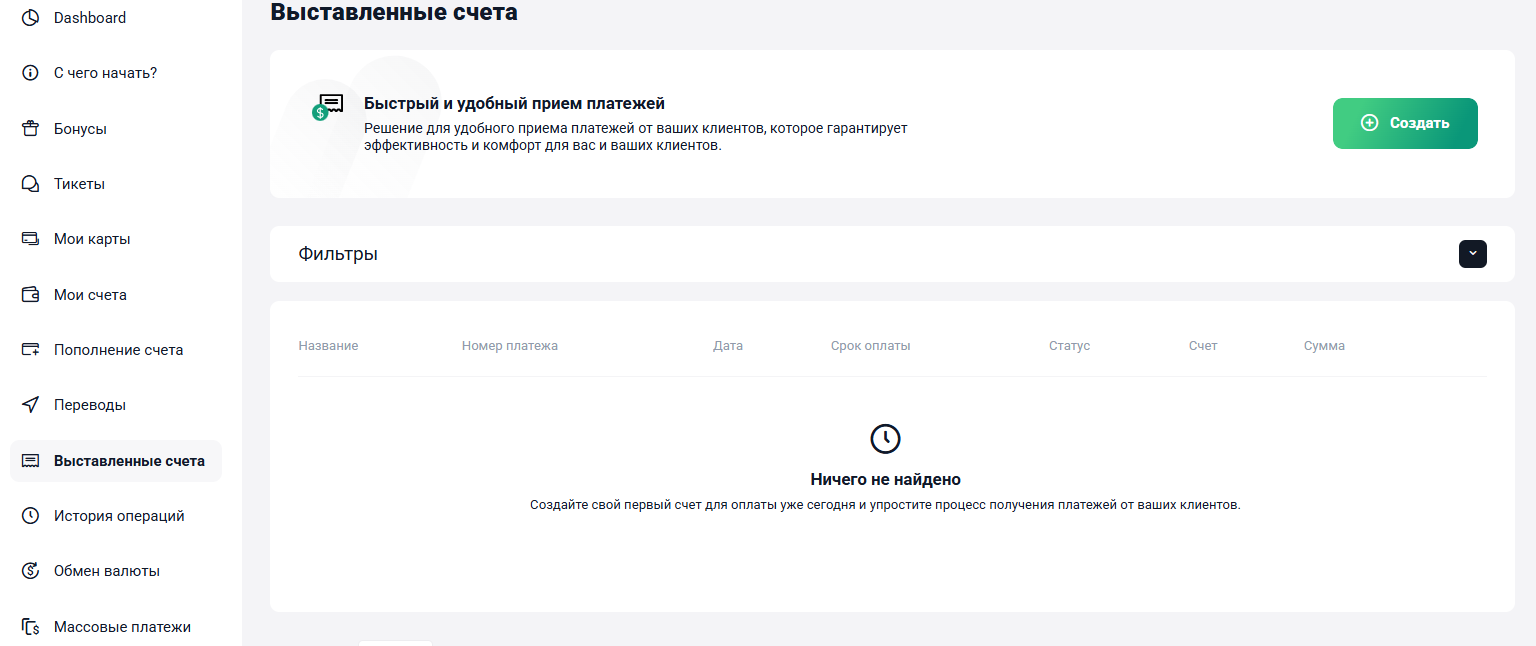Click the Фильтры section title
The width and height of the screenshot is (1536, 646).
pyautogui.click(x=338, y=254)
